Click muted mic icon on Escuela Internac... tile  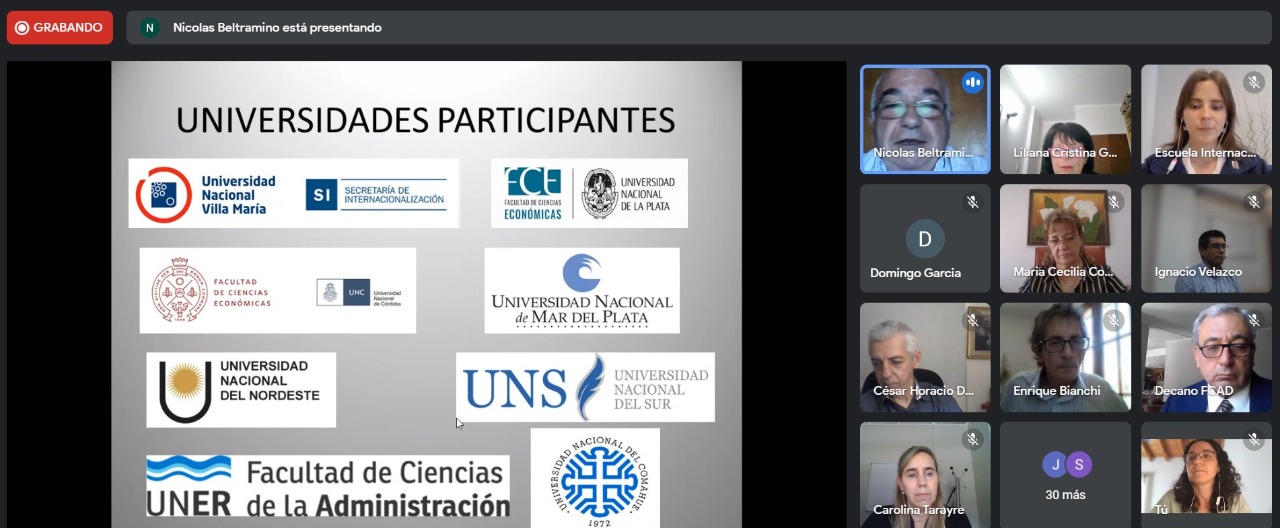[x=1254, y=82]
